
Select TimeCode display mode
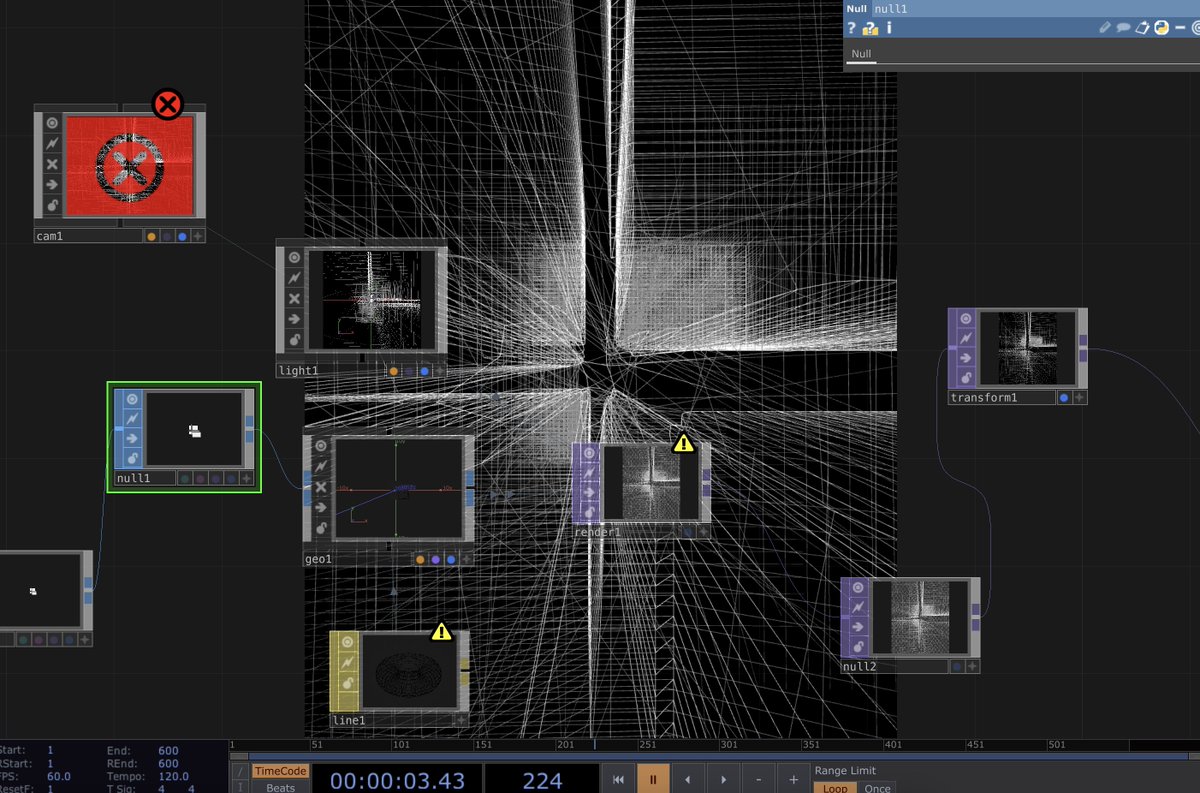coord(281,771)
